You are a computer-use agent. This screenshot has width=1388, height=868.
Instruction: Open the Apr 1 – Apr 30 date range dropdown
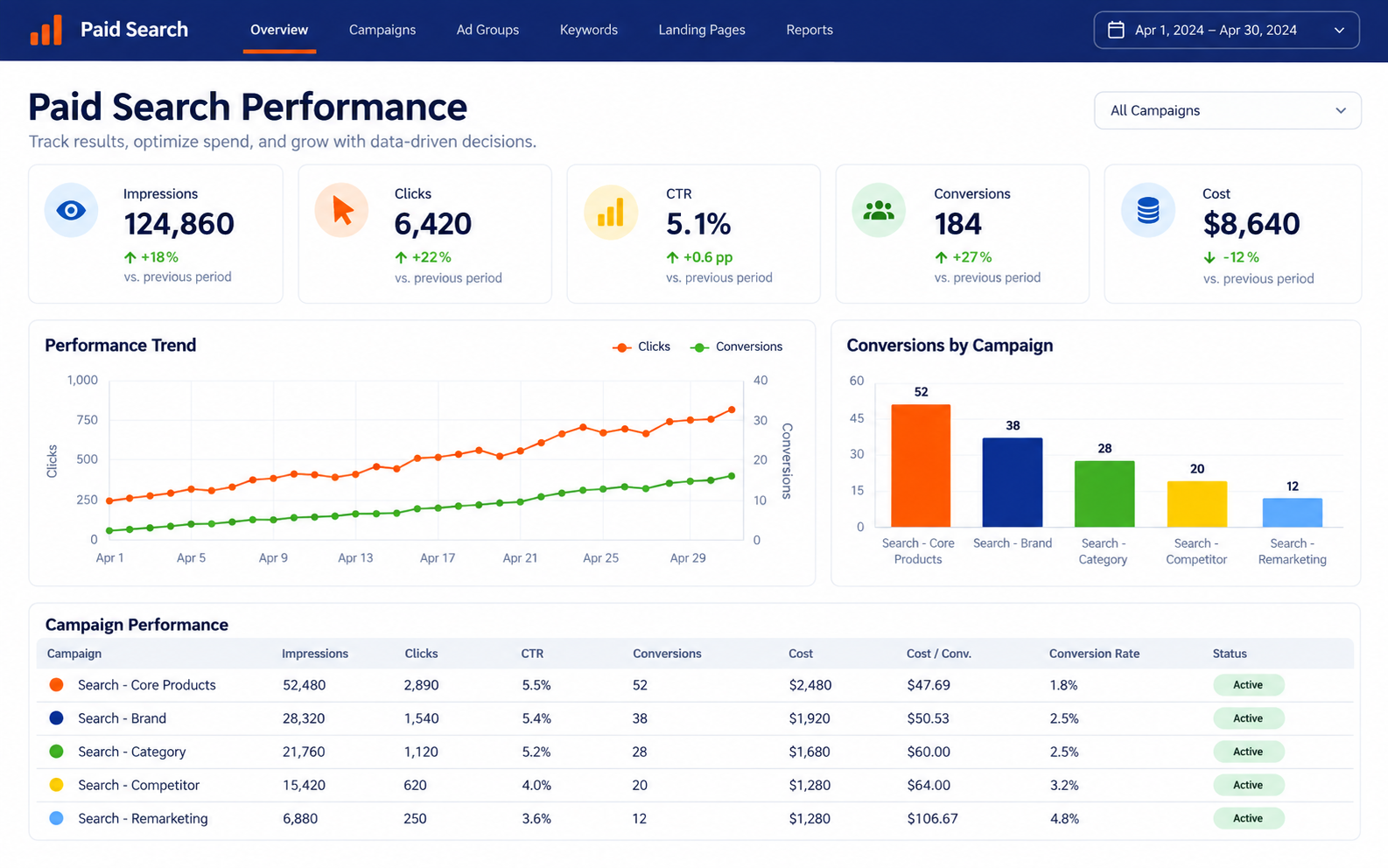click(x=1226, y=30)
